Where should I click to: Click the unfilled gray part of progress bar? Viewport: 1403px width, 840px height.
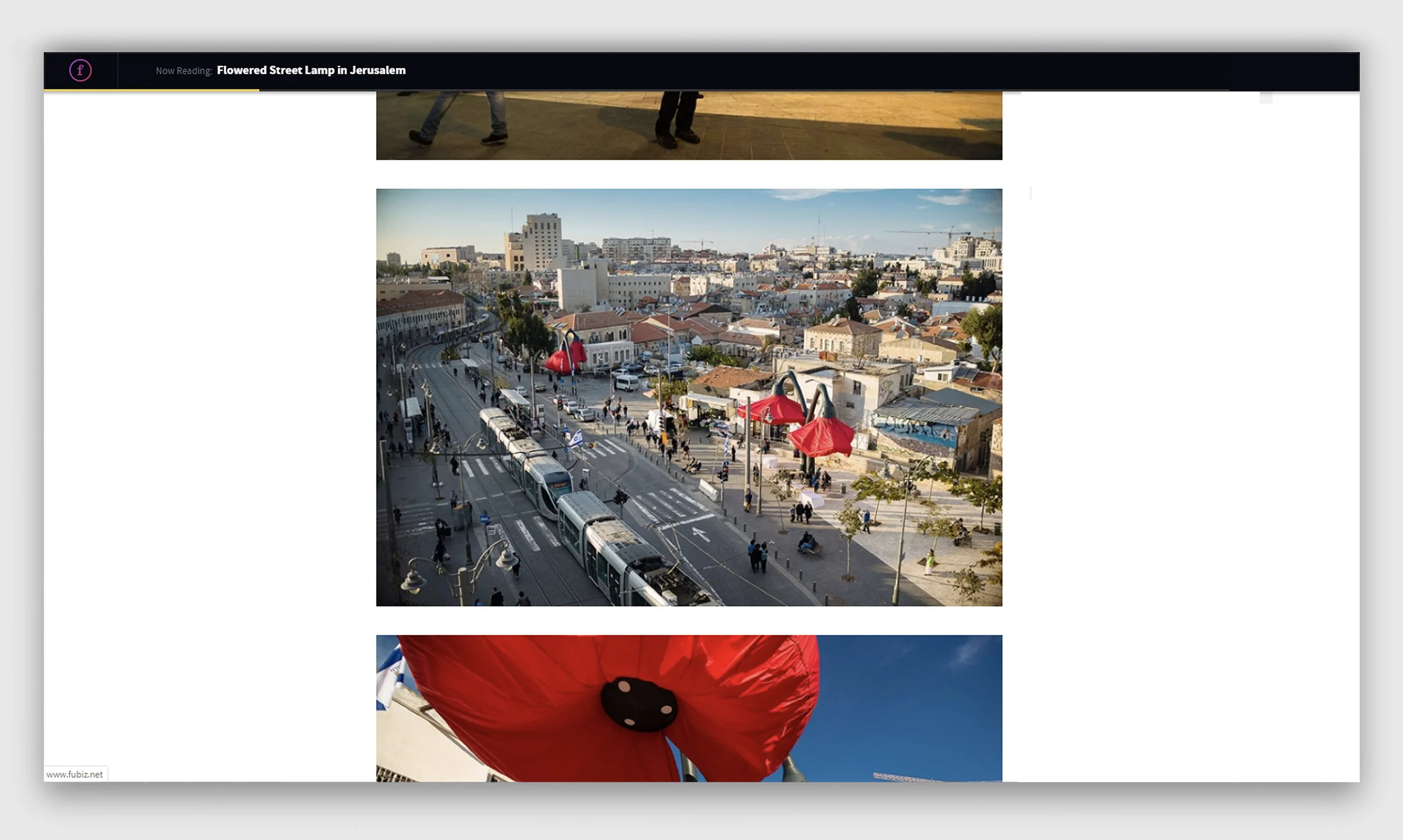point(736,90)
